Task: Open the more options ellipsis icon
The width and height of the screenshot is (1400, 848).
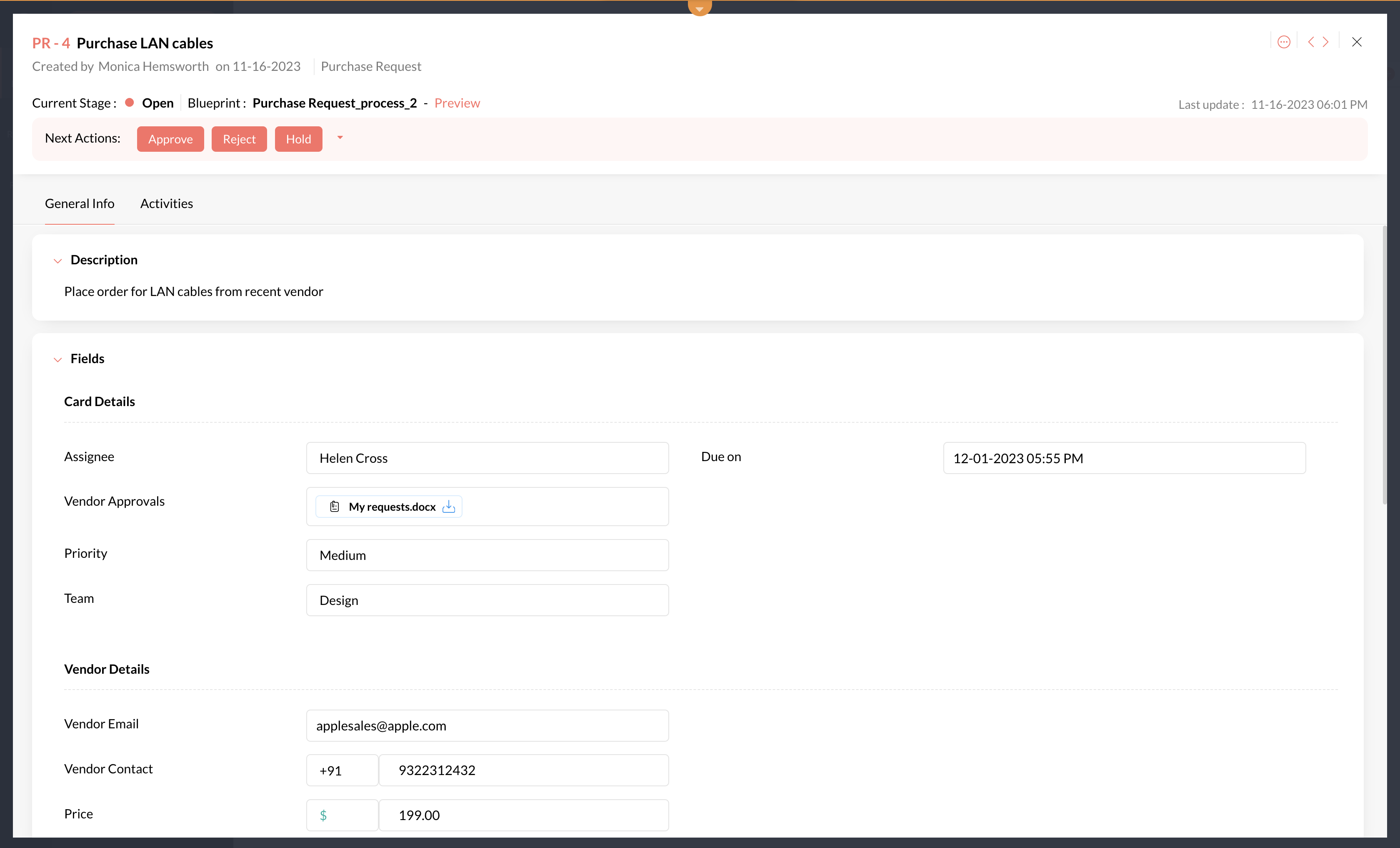Action: pyautogui.click(x=1283, y=42)
